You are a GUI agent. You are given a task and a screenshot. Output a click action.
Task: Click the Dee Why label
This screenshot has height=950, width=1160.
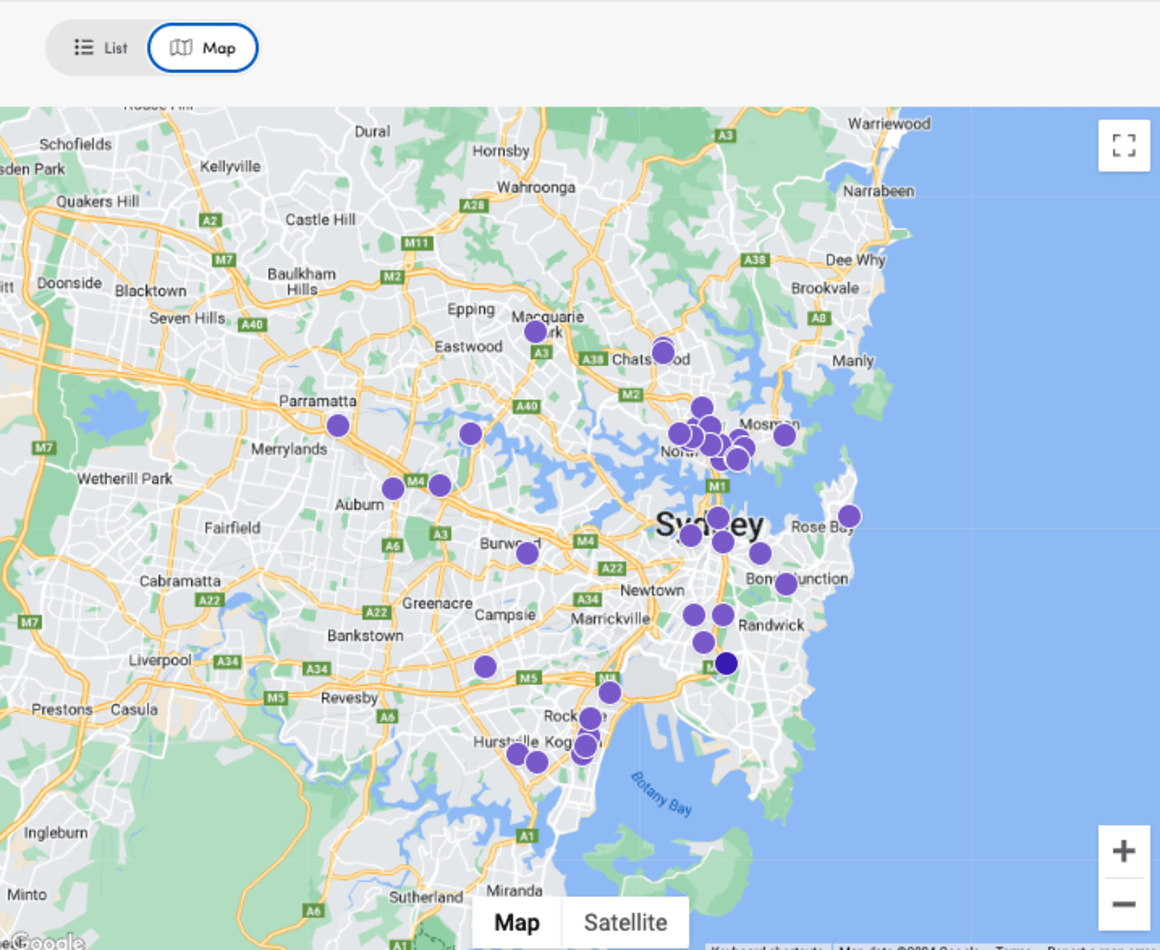tap(855, 260)
